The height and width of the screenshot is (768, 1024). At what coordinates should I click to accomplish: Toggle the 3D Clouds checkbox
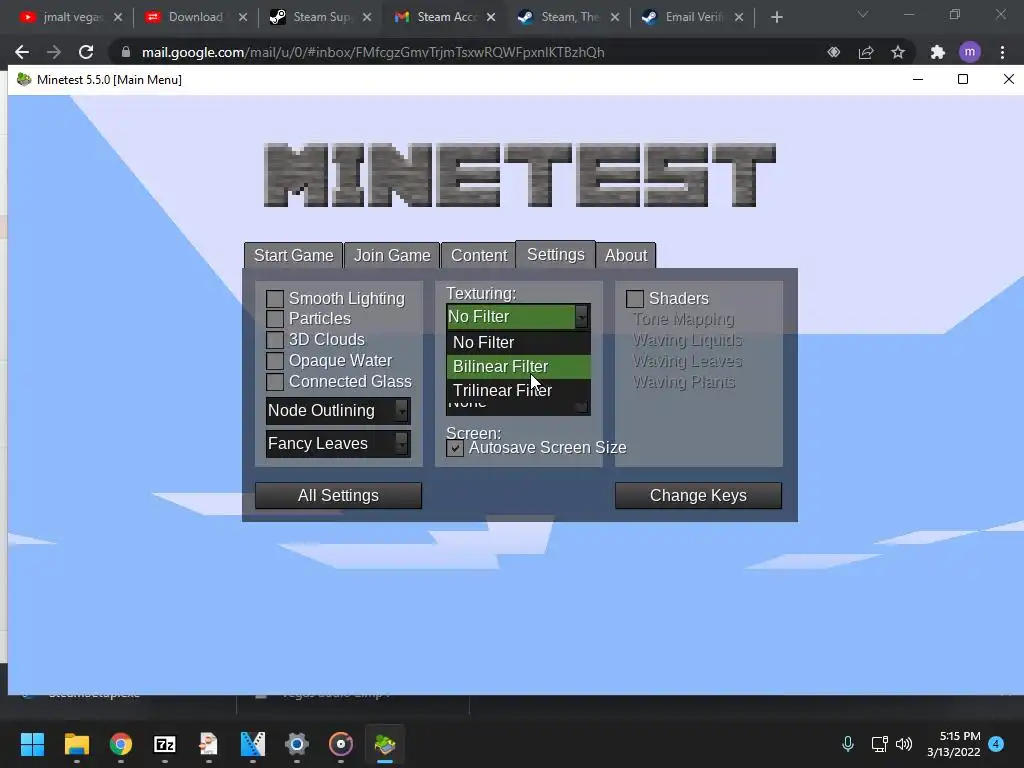pyautogui.click(x=275, y=340)
